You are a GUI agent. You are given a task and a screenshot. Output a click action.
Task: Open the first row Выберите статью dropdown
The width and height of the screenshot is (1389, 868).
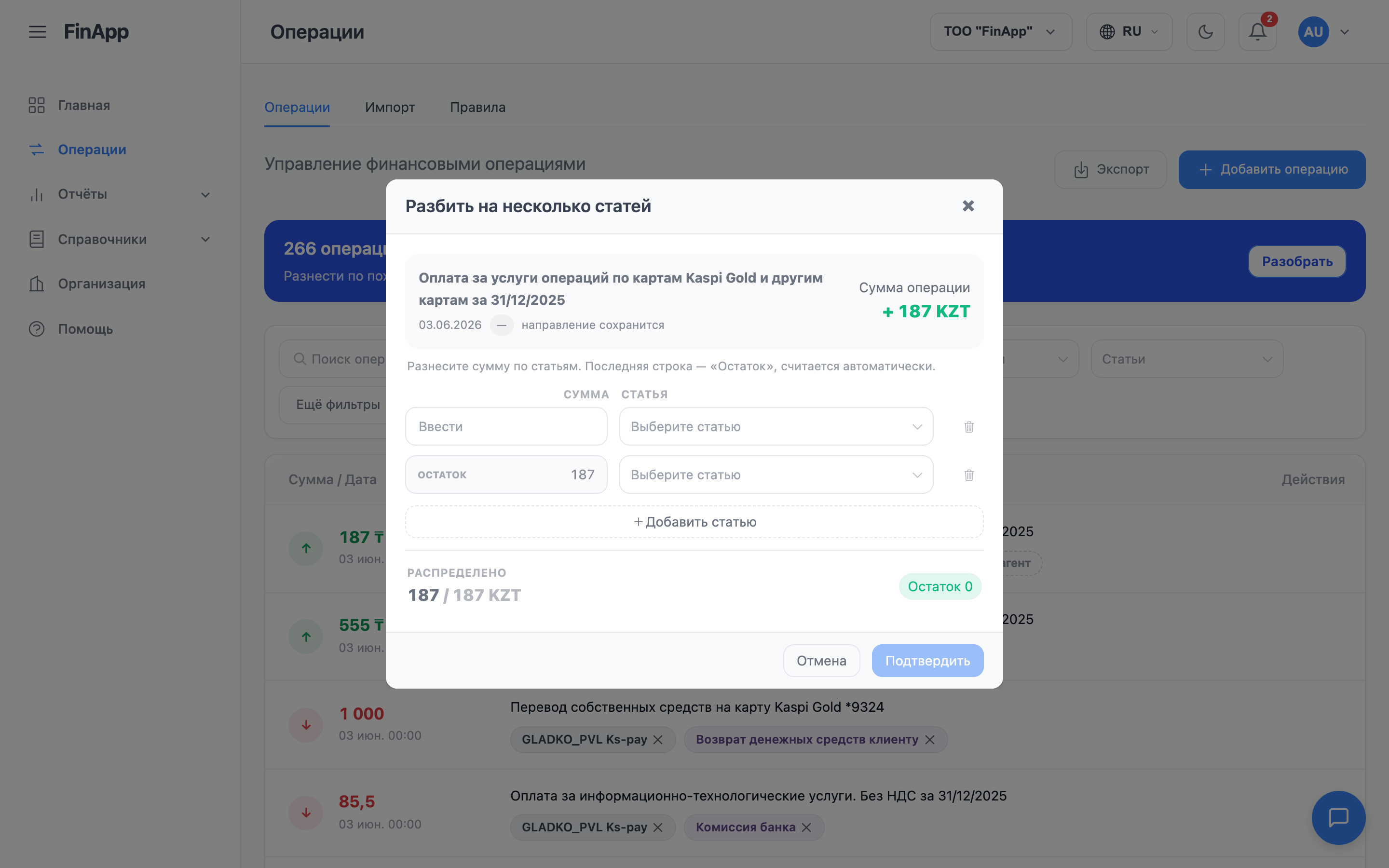click(x=776, y=427)
